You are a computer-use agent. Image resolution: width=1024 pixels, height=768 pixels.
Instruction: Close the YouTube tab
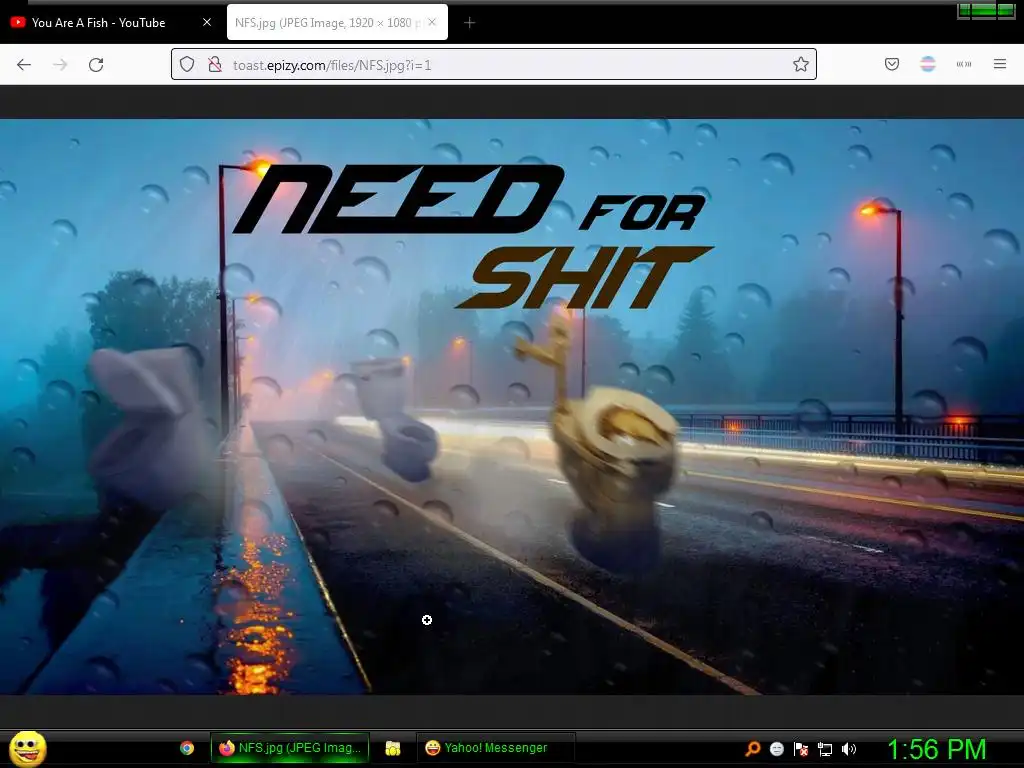click(x=207, y=22)
